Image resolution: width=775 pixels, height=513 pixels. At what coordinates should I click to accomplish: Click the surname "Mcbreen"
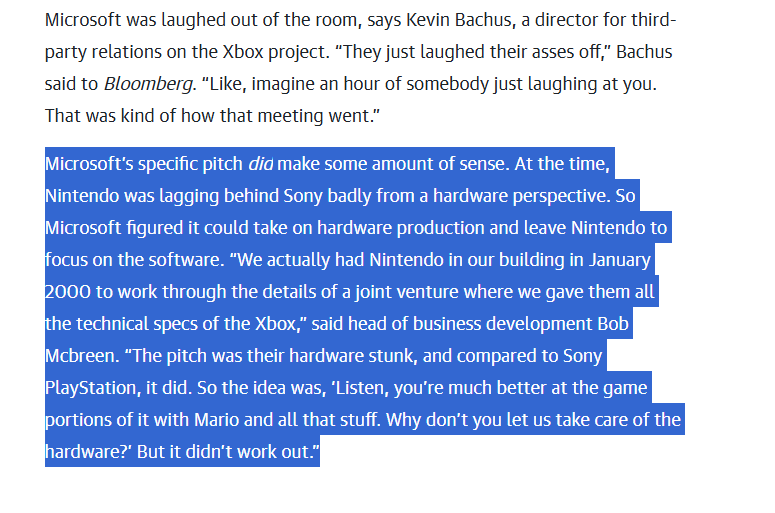[81, 356]
